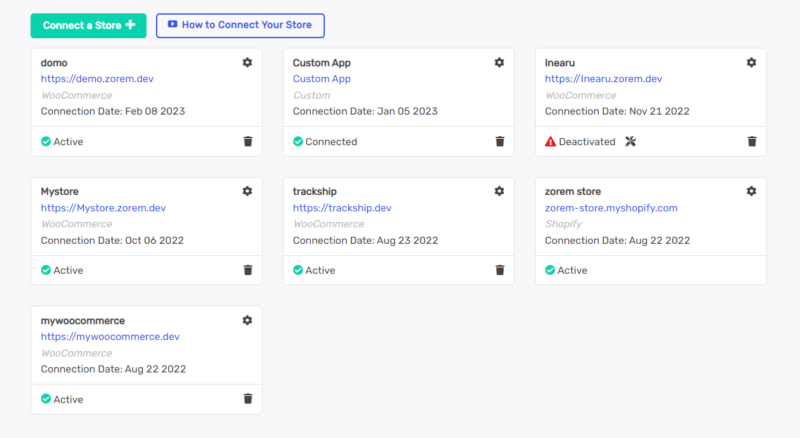Click Connection Date: Nov 21 2022
Screen dimensions: 800x438
coord(617,111)
